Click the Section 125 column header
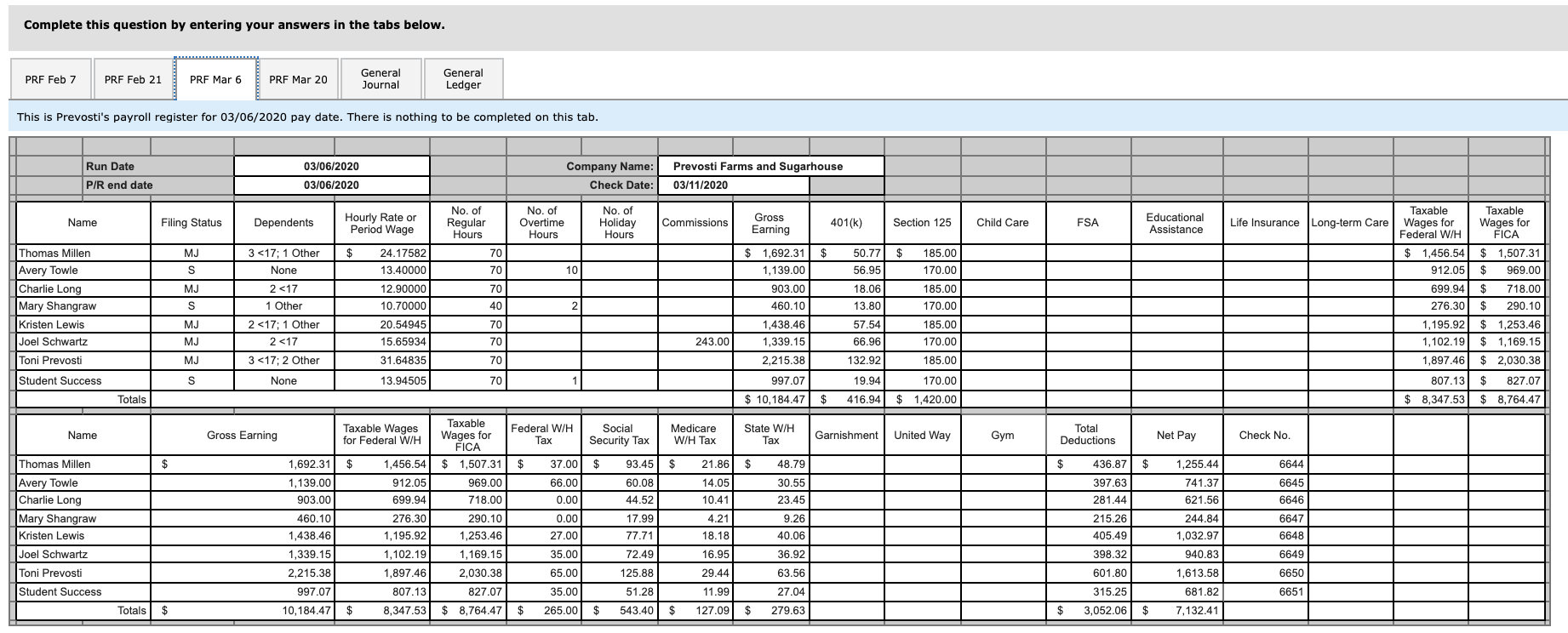Screen dimensions: 1568x633 (x=923, y=223)
